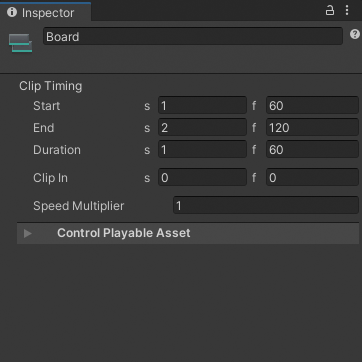Click the Speed Multiplier value field

click(x=266, y=206)
